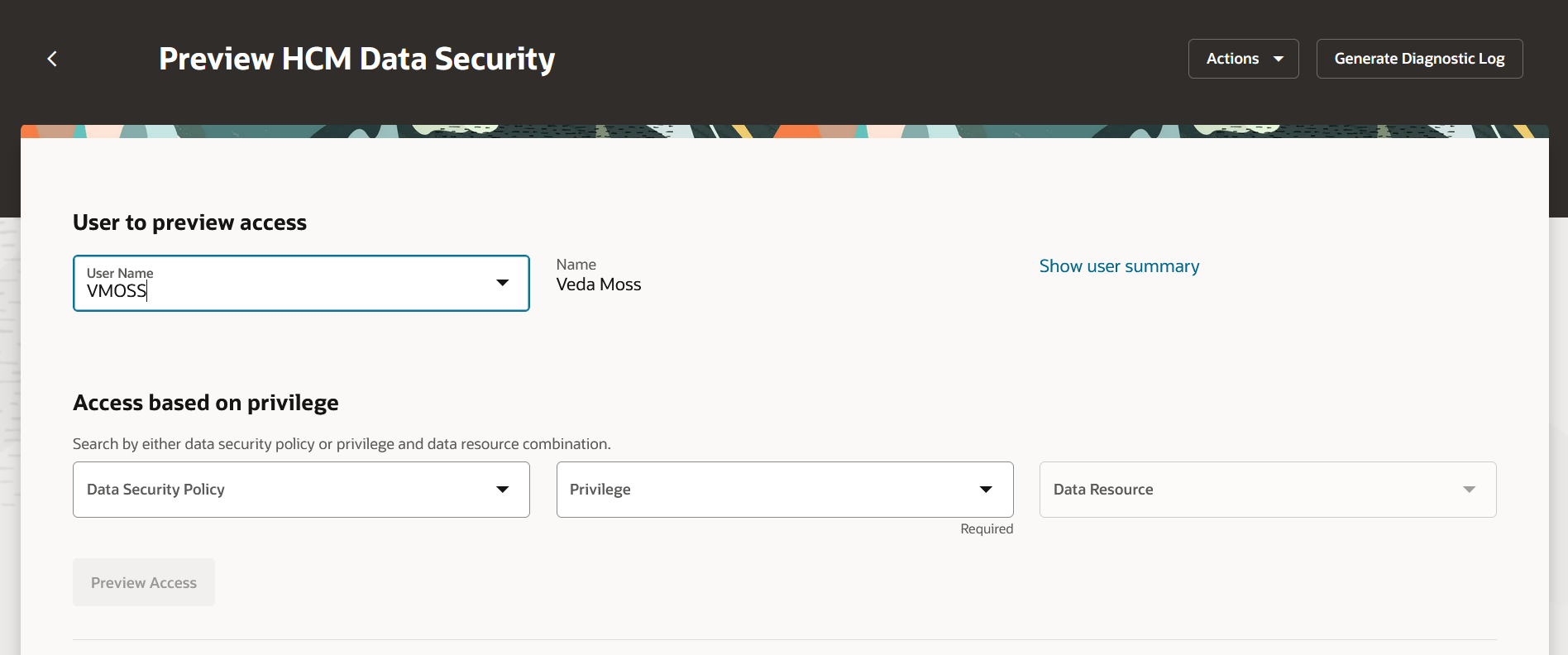Expand the Data Security Policy arrow

502,490
